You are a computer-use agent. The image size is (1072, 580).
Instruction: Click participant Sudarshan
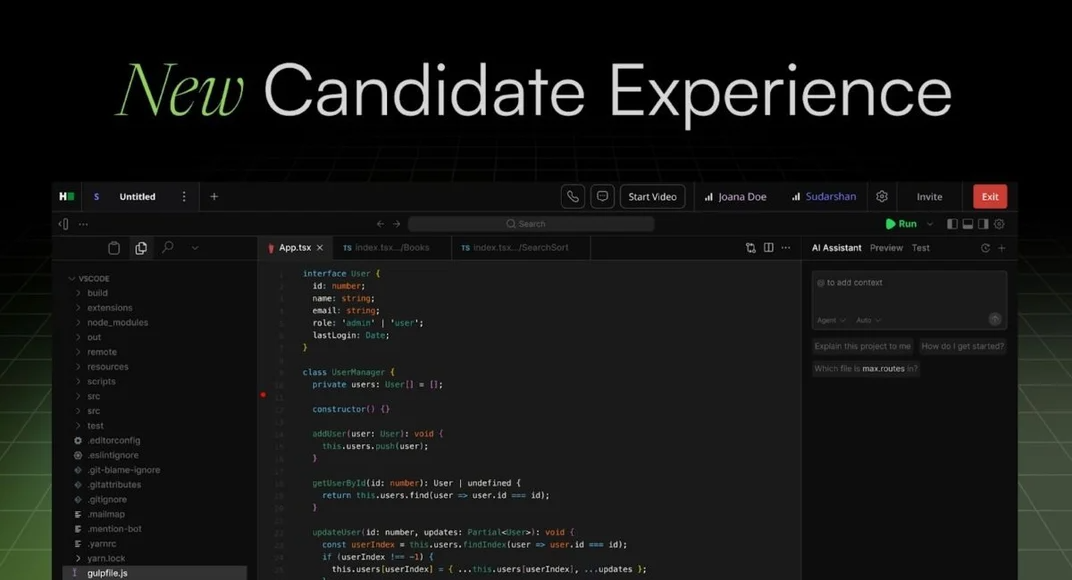tap(824, 196)
